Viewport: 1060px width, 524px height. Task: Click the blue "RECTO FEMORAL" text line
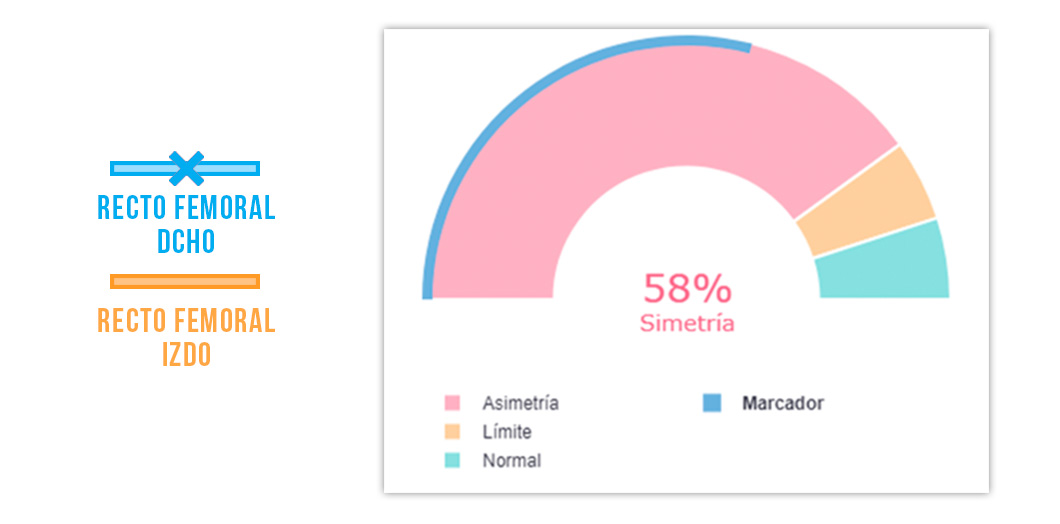[186, 208]
